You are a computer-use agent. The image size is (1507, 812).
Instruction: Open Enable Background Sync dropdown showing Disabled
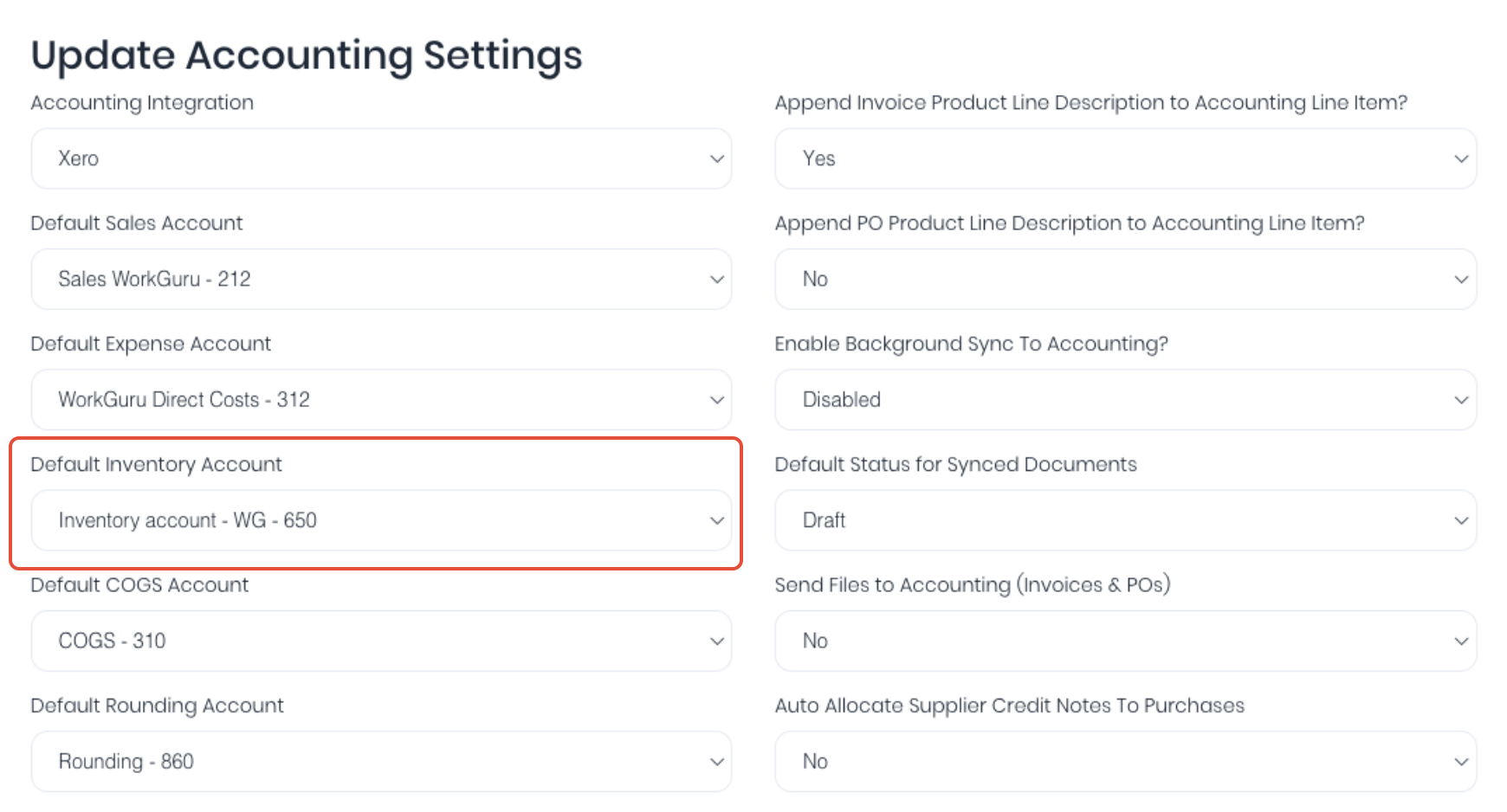(1126, 399)
